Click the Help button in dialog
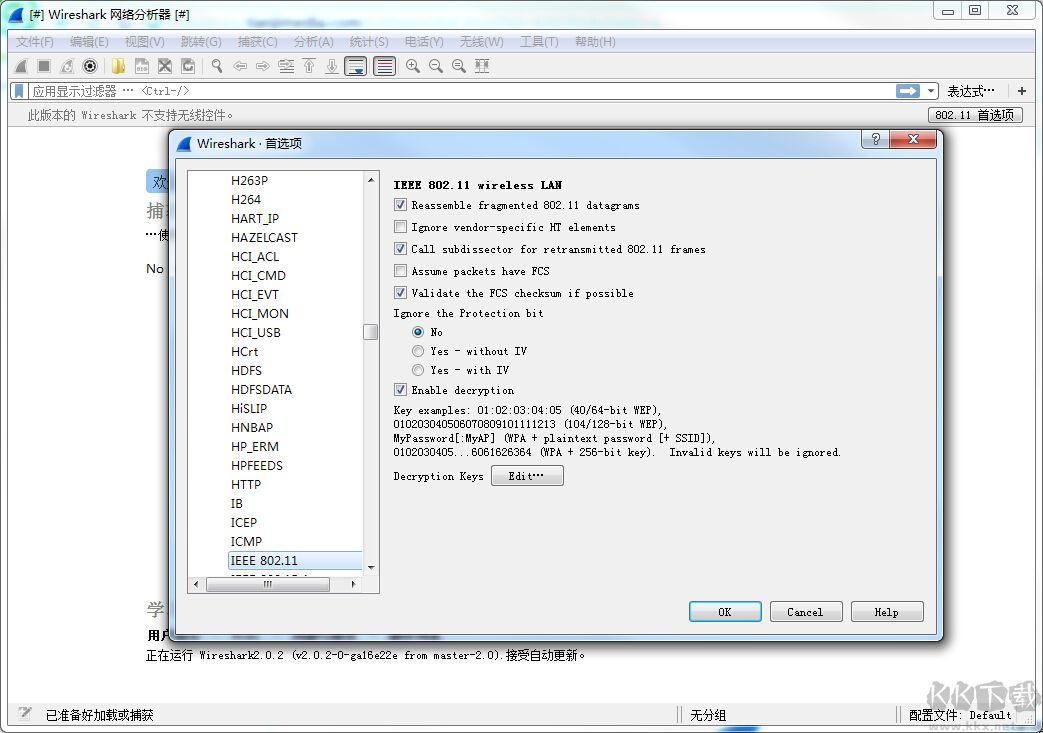 [x=887, y=612]
